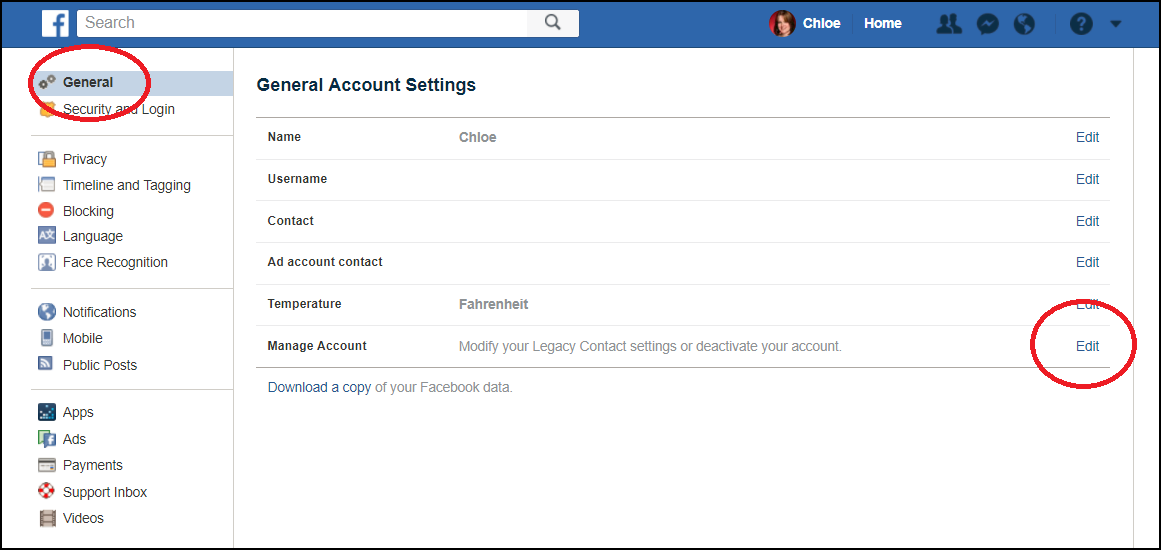Open Support Inbox in sidebar

click(104, 492)
